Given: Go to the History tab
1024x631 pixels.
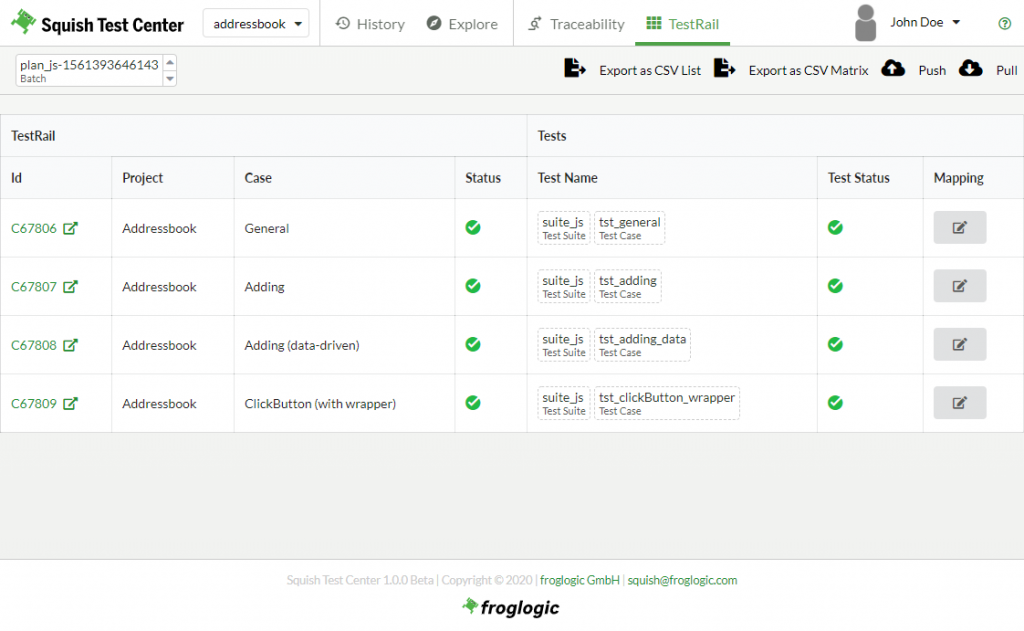Looking at the screenshot, I should coord(370,24).
